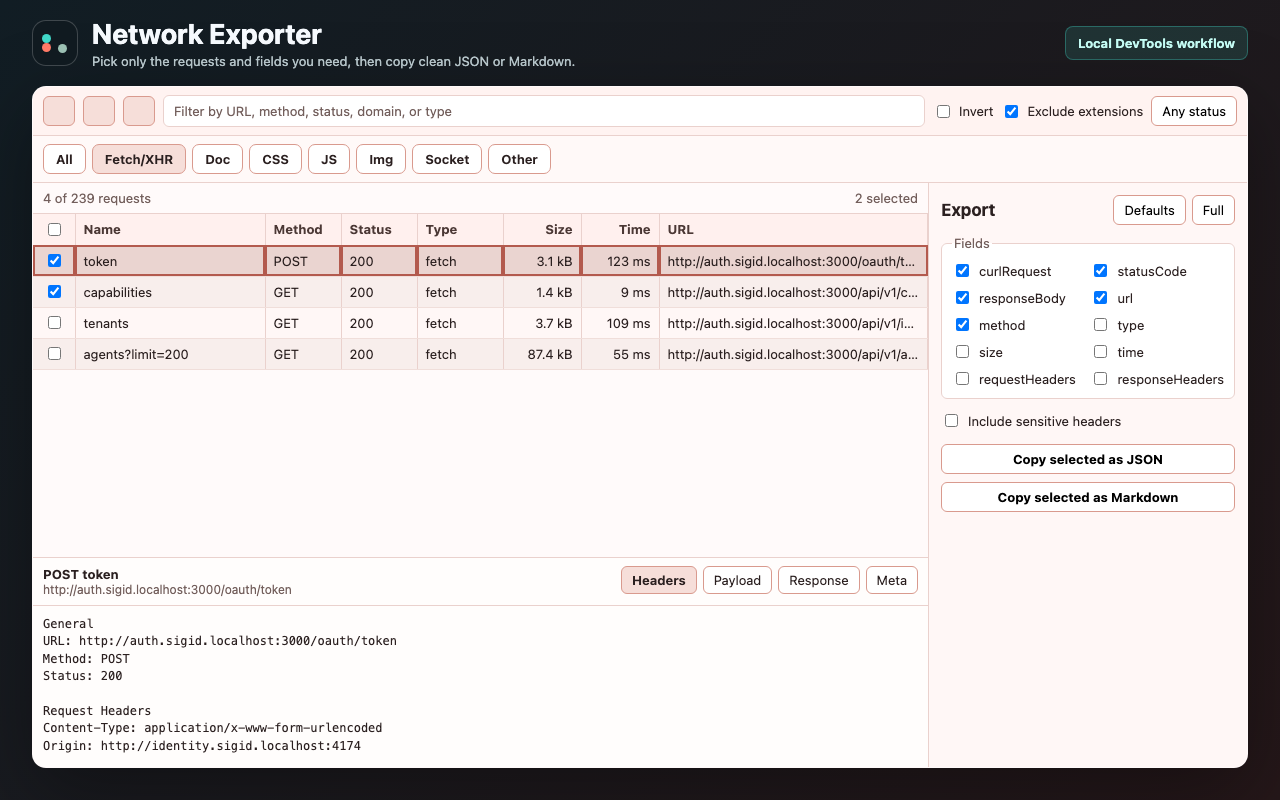This screenshot has height=800, width=1280.
Task: Select the tenants request name
Action: tap(106, 323)
